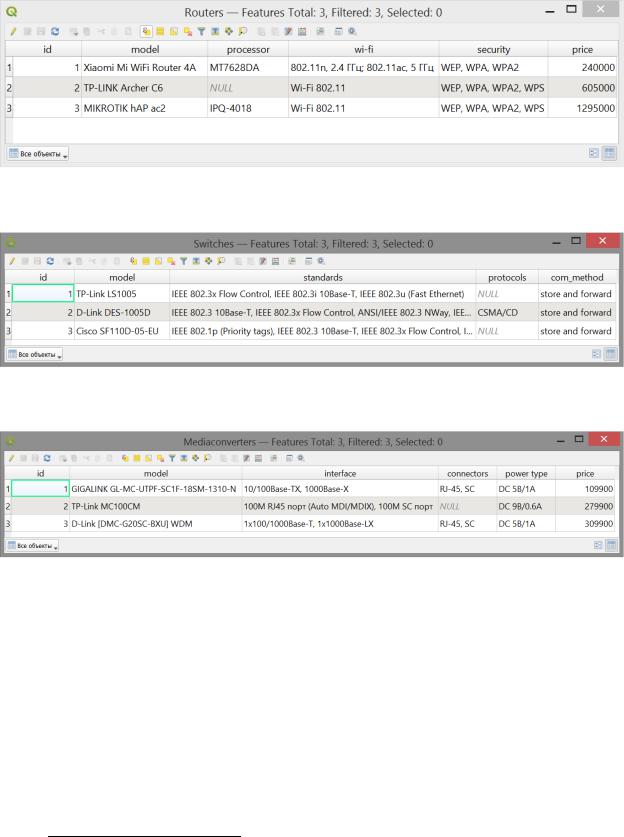
Task: Switch Routers window to table view
Action: (609, 153)
